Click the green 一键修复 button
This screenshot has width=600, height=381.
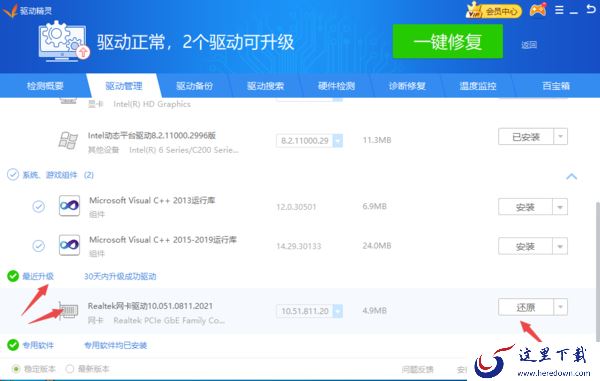click(x=448, y=41)
